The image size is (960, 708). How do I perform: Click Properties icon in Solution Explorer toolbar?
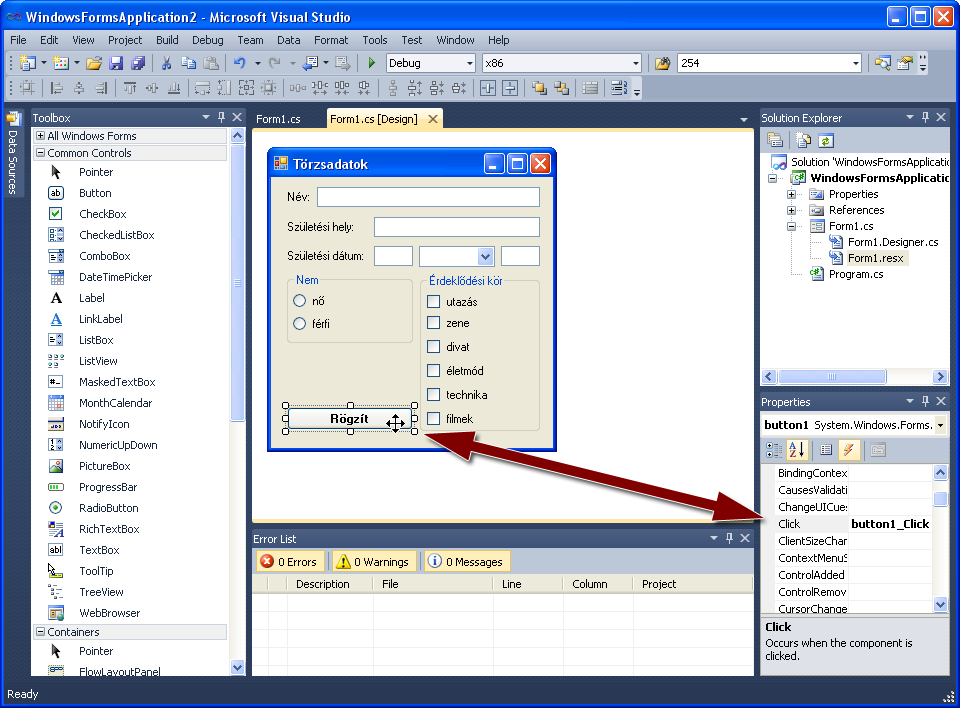[775, 141]
